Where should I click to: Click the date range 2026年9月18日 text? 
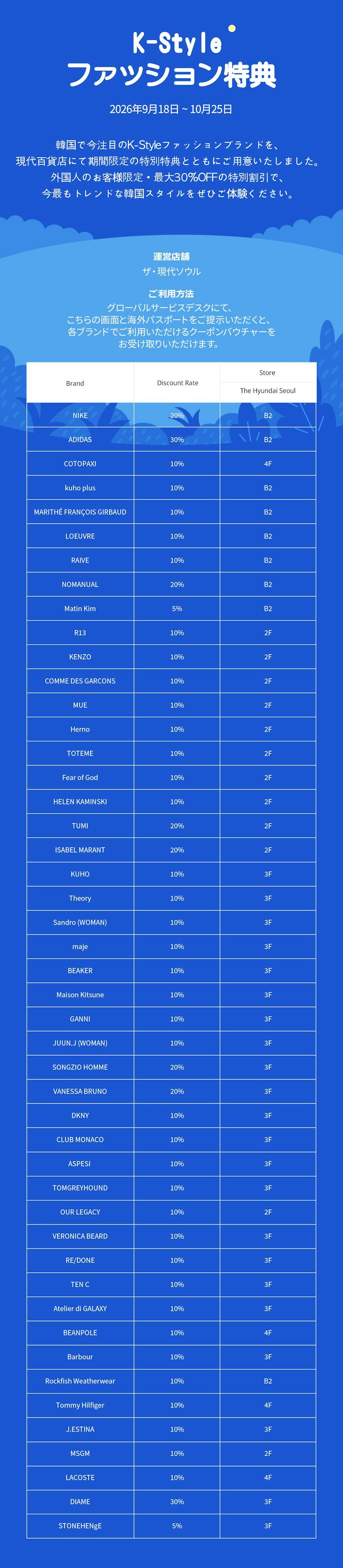(144, 109)
